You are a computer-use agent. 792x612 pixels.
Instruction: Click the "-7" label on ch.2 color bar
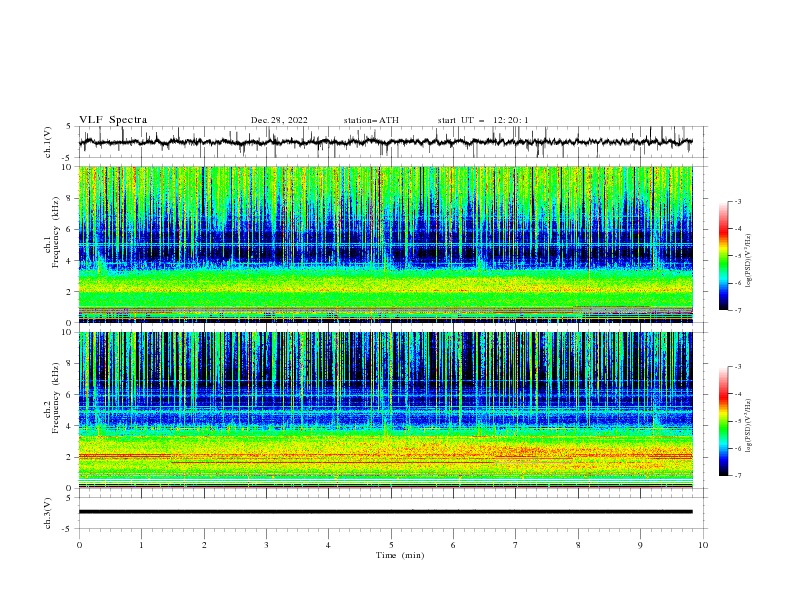pyautogui.click(x=737, y=476)
